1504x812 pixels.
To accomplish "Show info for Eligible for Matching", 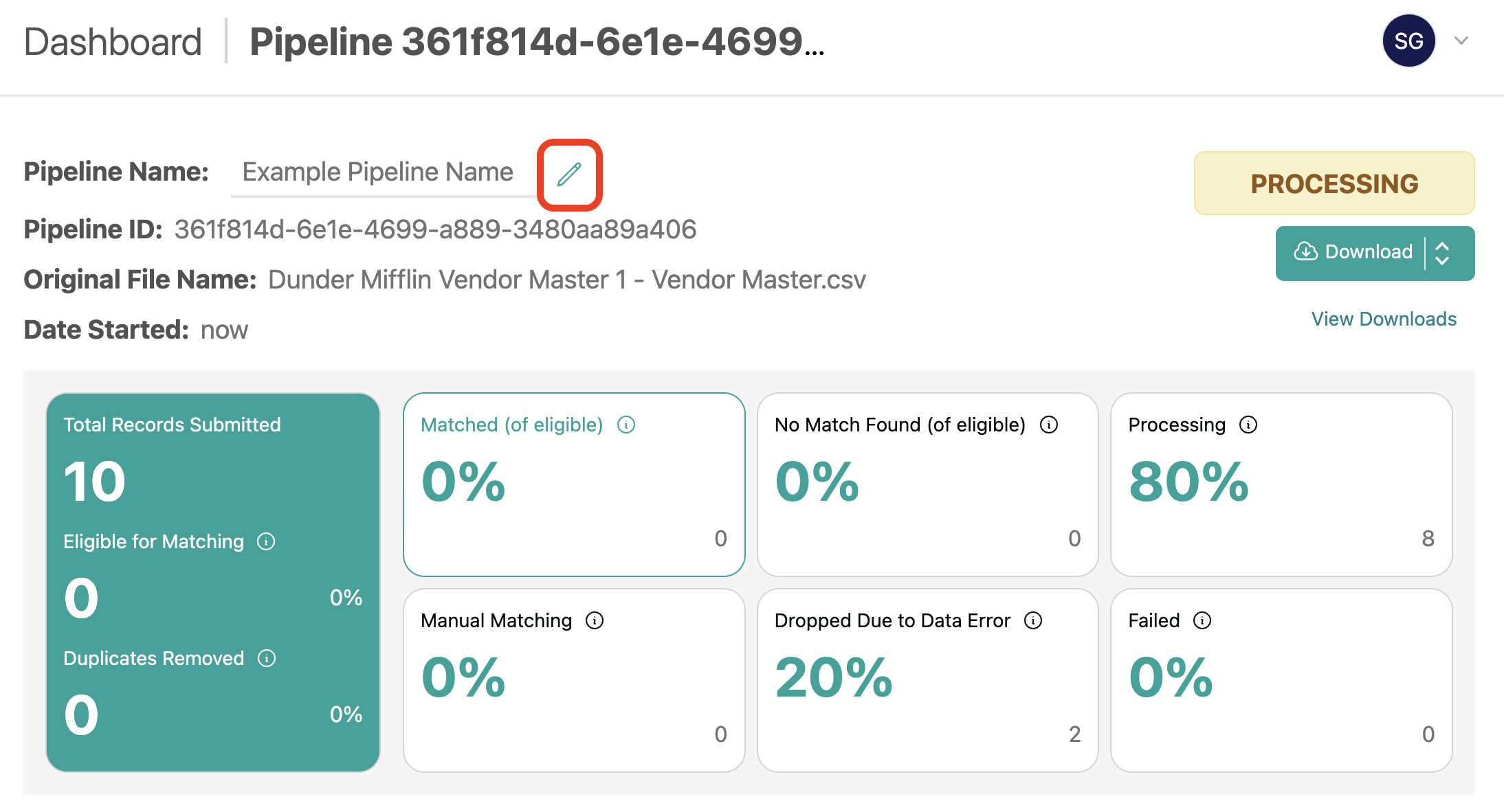I will [266, 542].
